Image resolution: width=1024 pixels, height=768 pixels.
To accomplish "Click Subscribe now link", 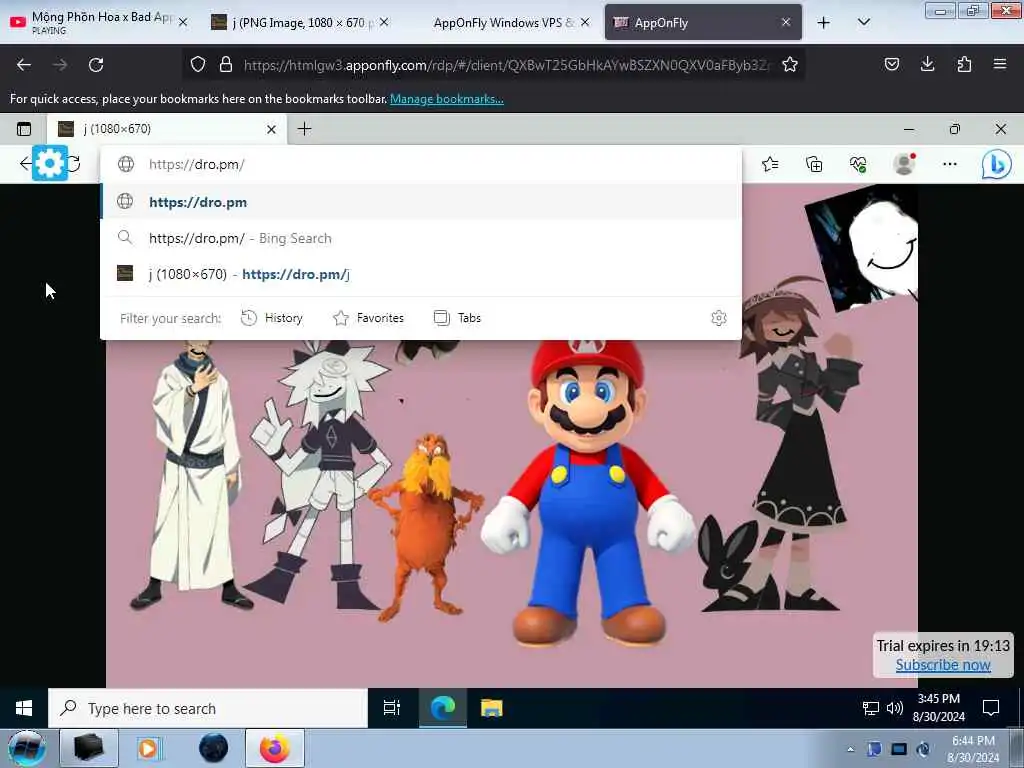I will coord(943,665).
